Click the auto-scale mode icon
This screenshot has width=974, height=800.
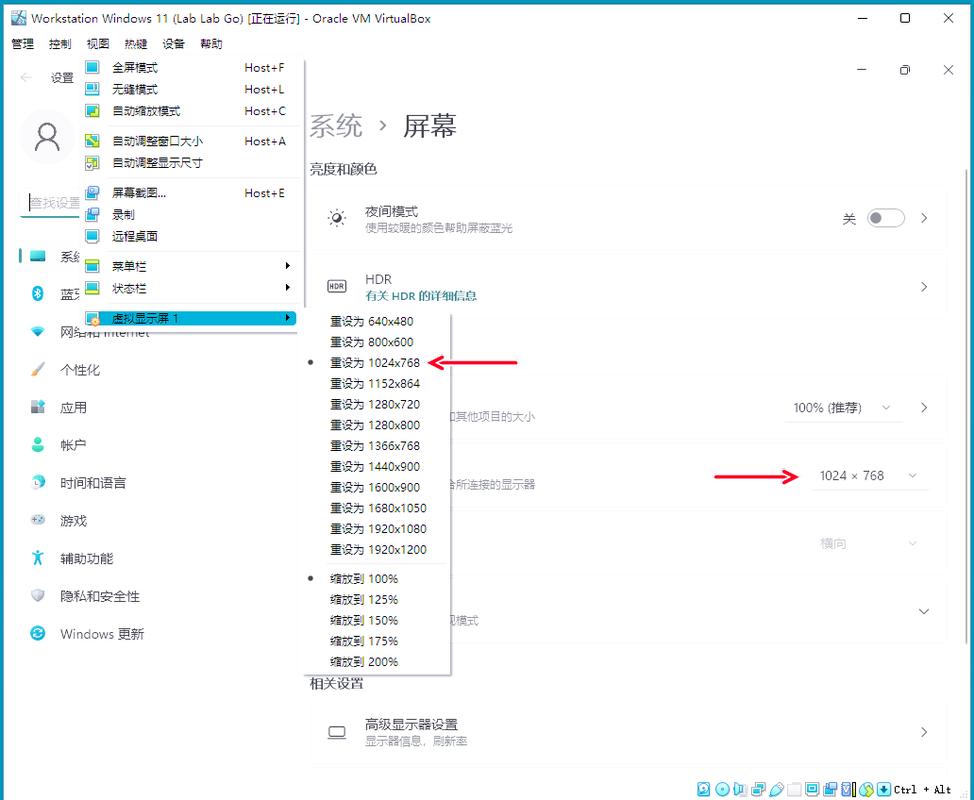(92, 111)
